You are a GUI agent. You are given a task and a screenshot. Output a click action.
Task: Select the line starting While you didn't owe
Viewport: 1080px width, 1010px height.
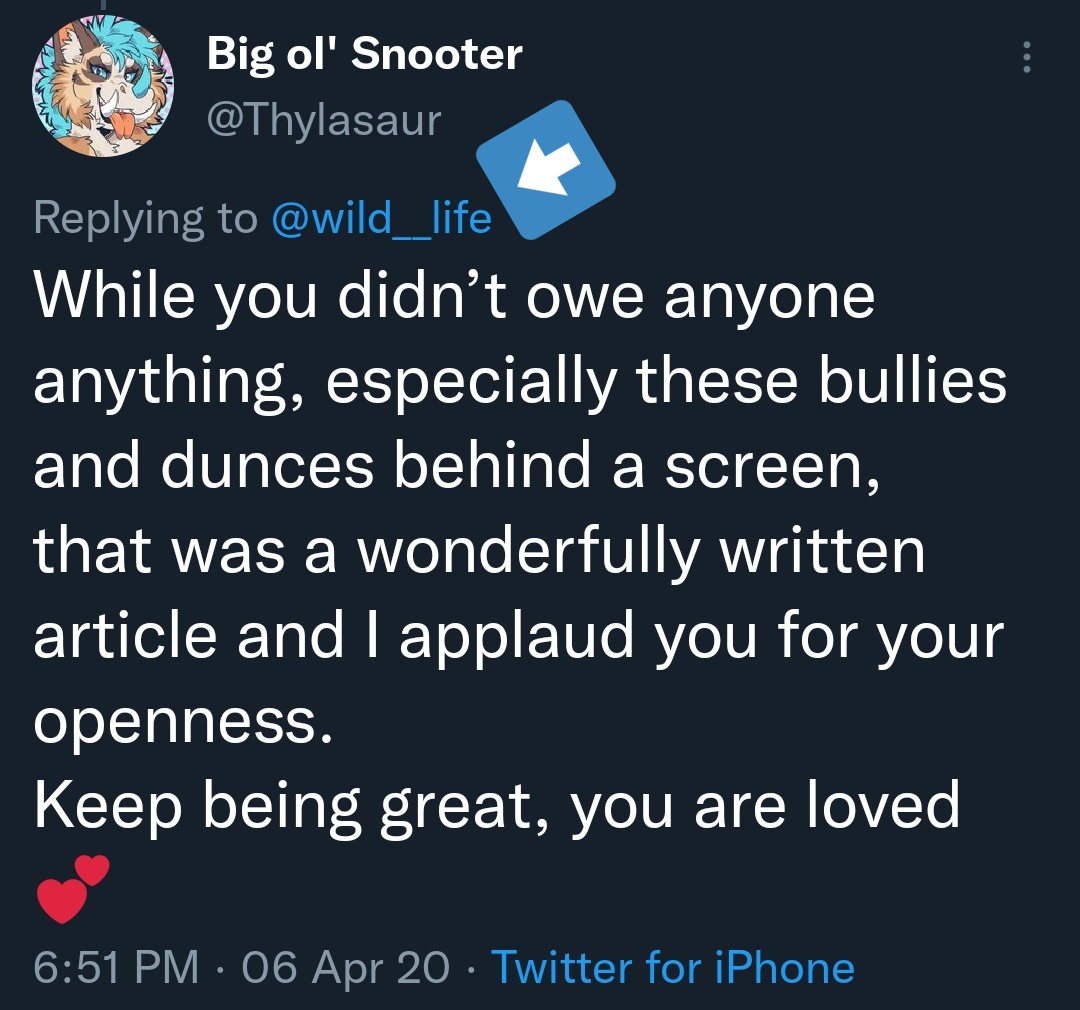[x=454, y=297]
